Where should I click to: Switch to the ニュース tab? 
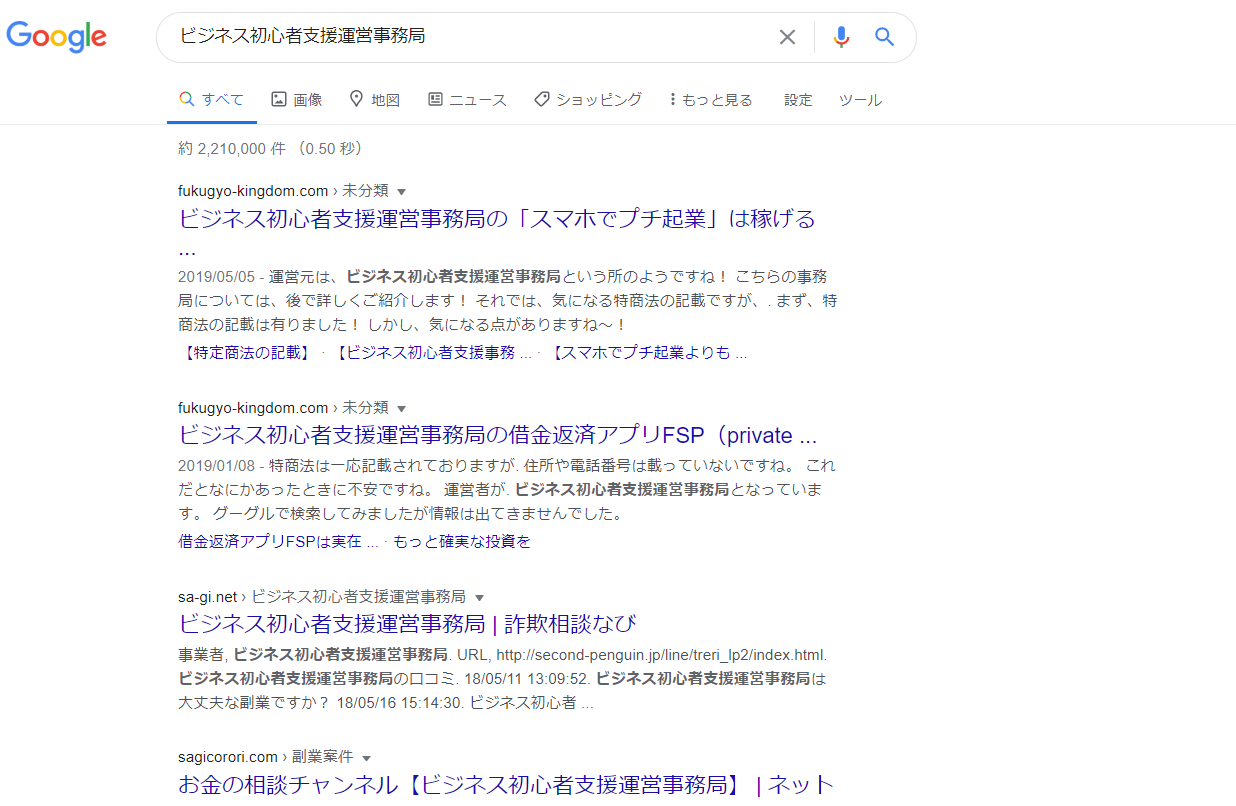(x=467, y=100)
